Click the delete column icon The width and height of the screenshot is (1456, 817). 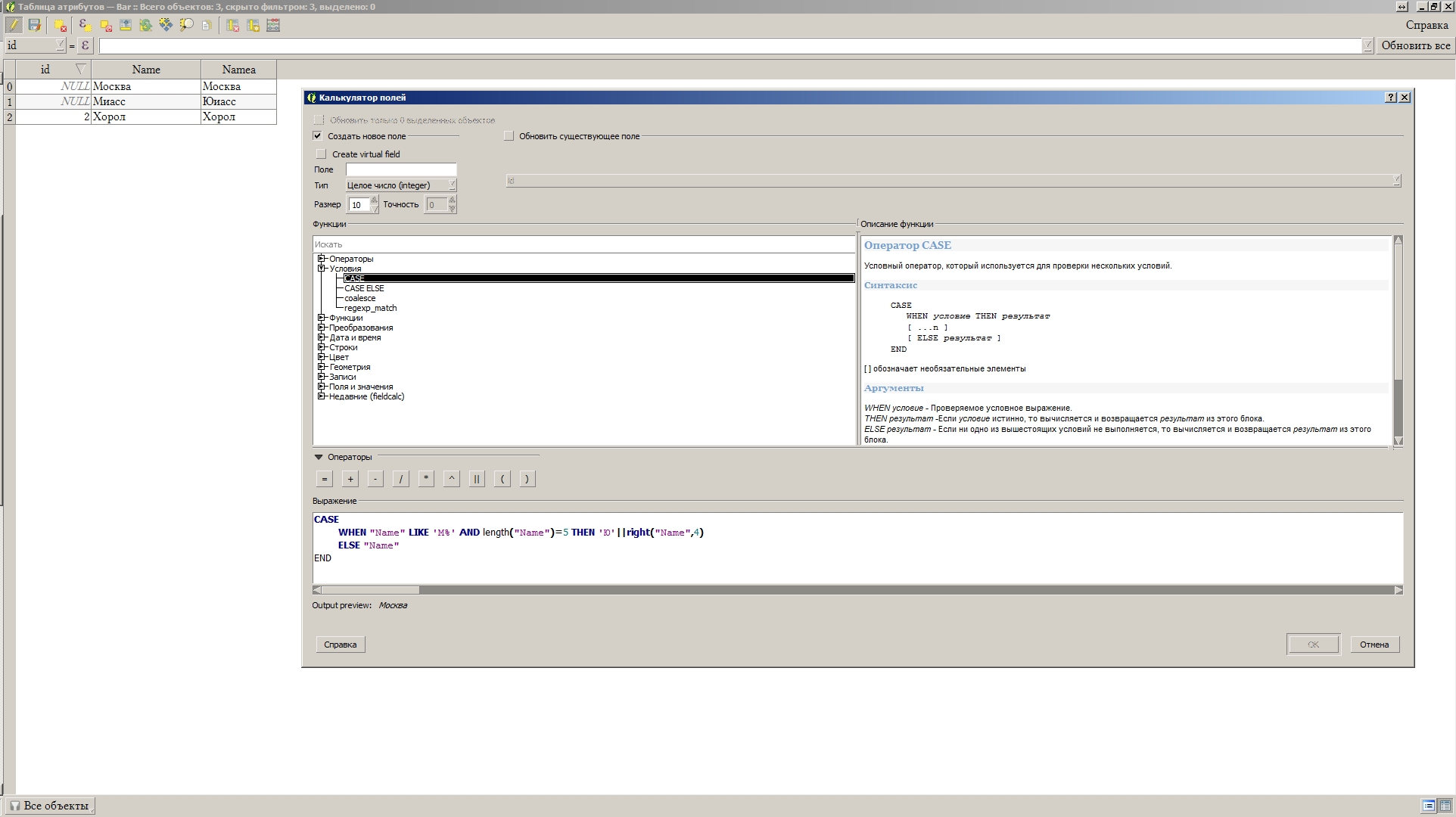coord(232,25)
